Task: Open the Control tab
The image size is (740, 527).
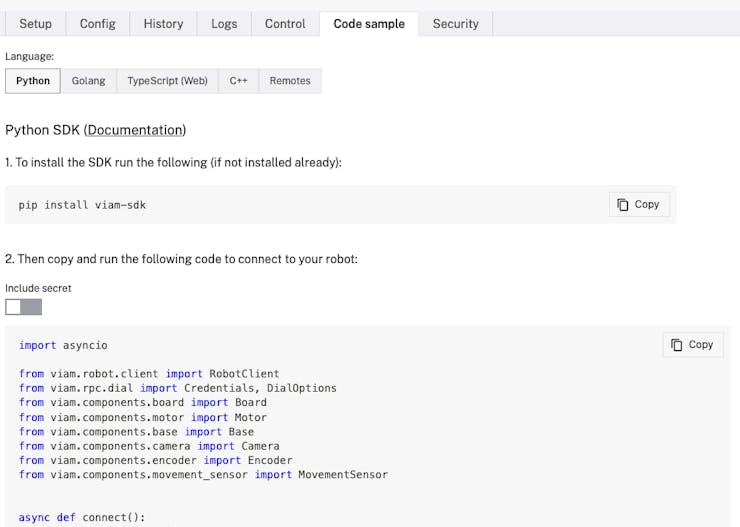Action: 285,24
